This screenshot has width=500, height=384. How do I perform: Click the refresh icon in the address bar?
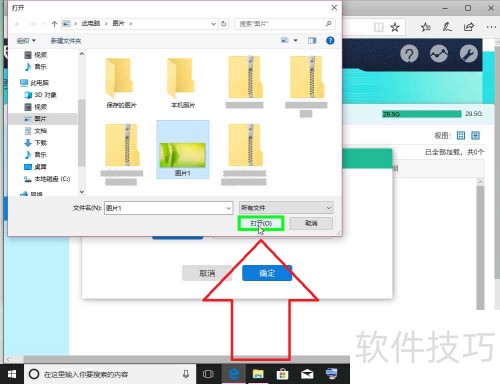(224, 24)
